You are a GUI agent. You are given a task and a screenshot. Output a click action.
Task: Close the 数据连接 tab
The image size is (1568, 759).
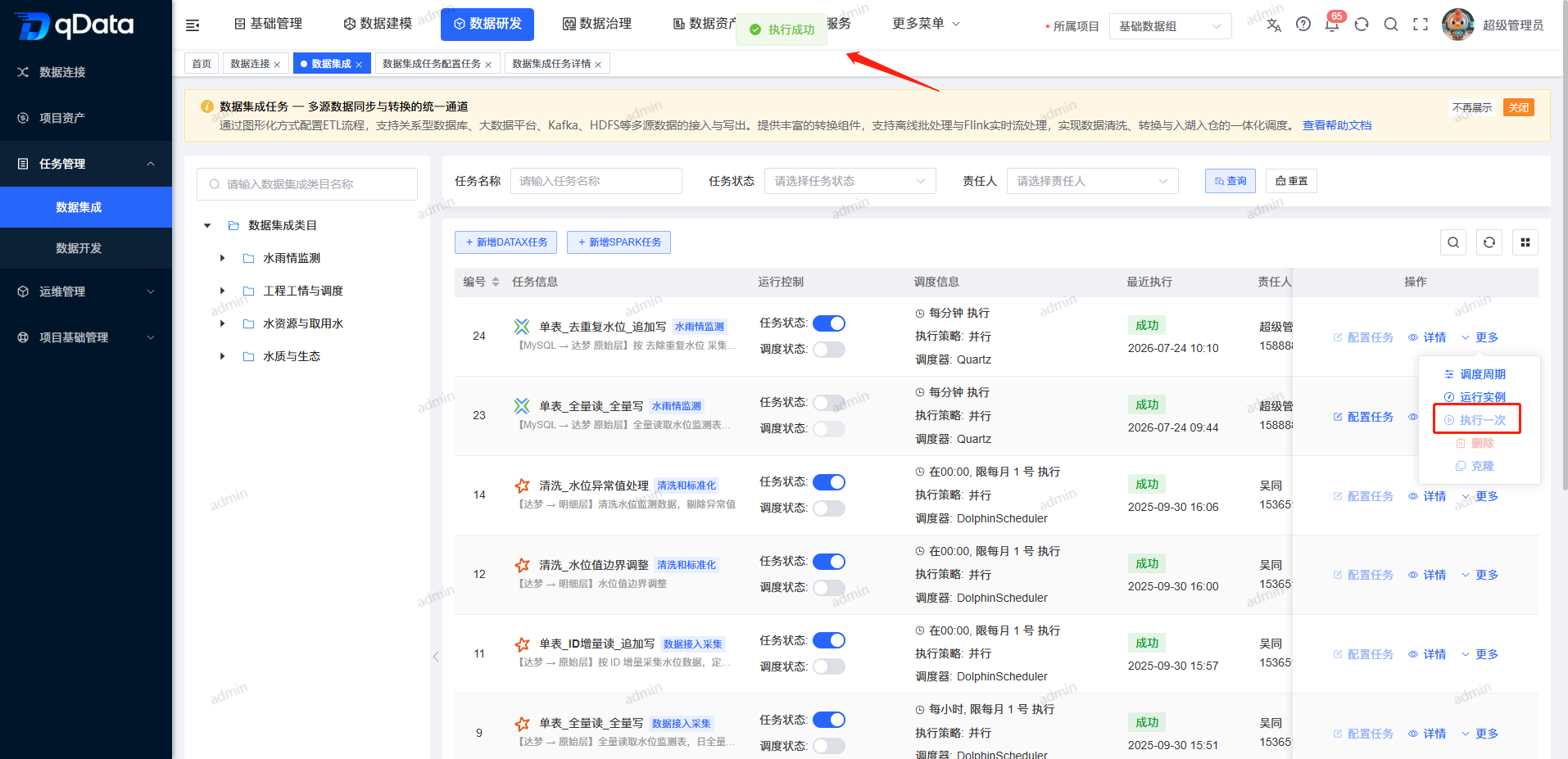pyautogui.click(x=277, y=65)
